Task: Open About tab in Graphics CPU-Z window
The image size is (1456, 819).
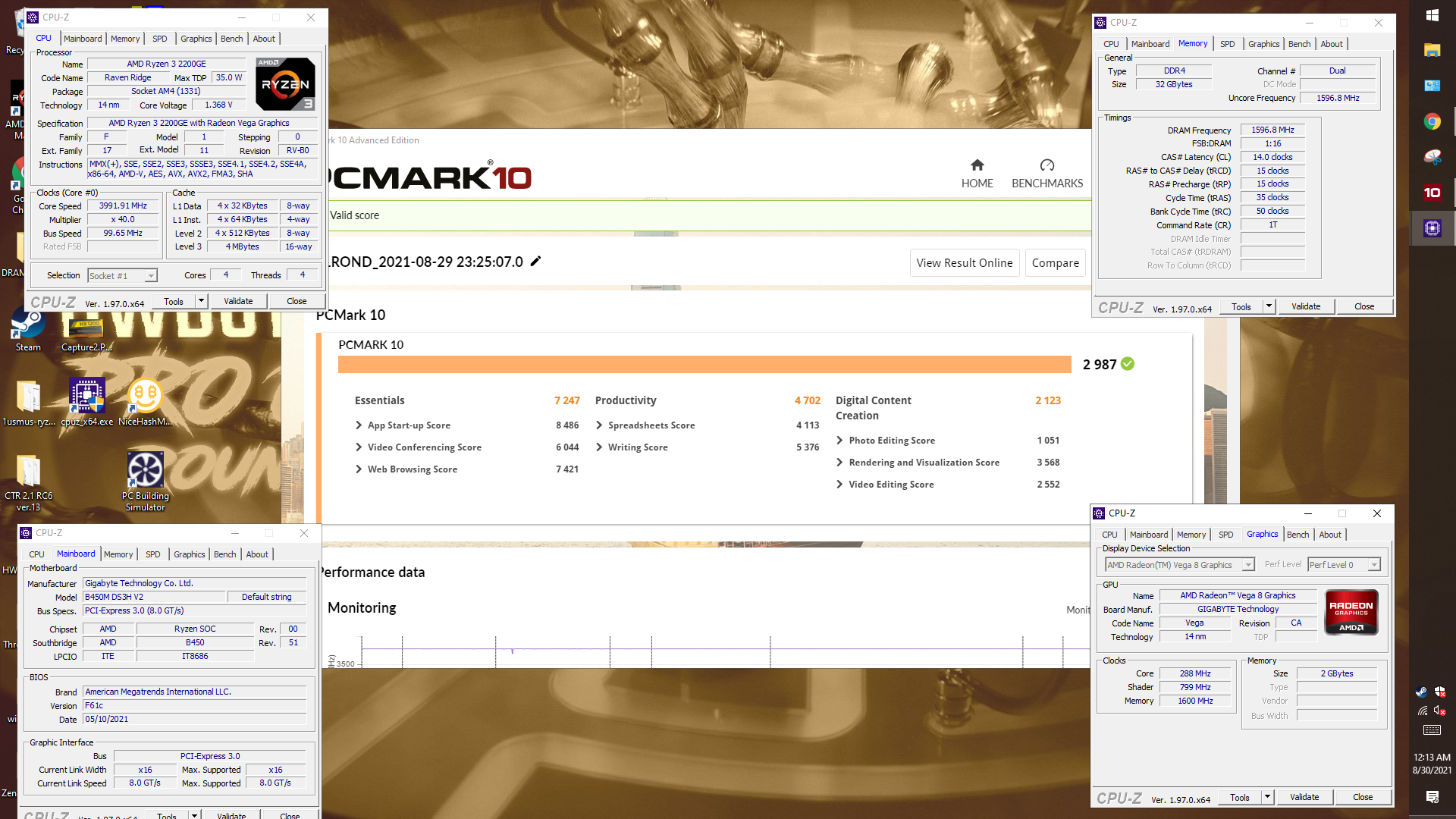Action: [x=1330, y=535]
